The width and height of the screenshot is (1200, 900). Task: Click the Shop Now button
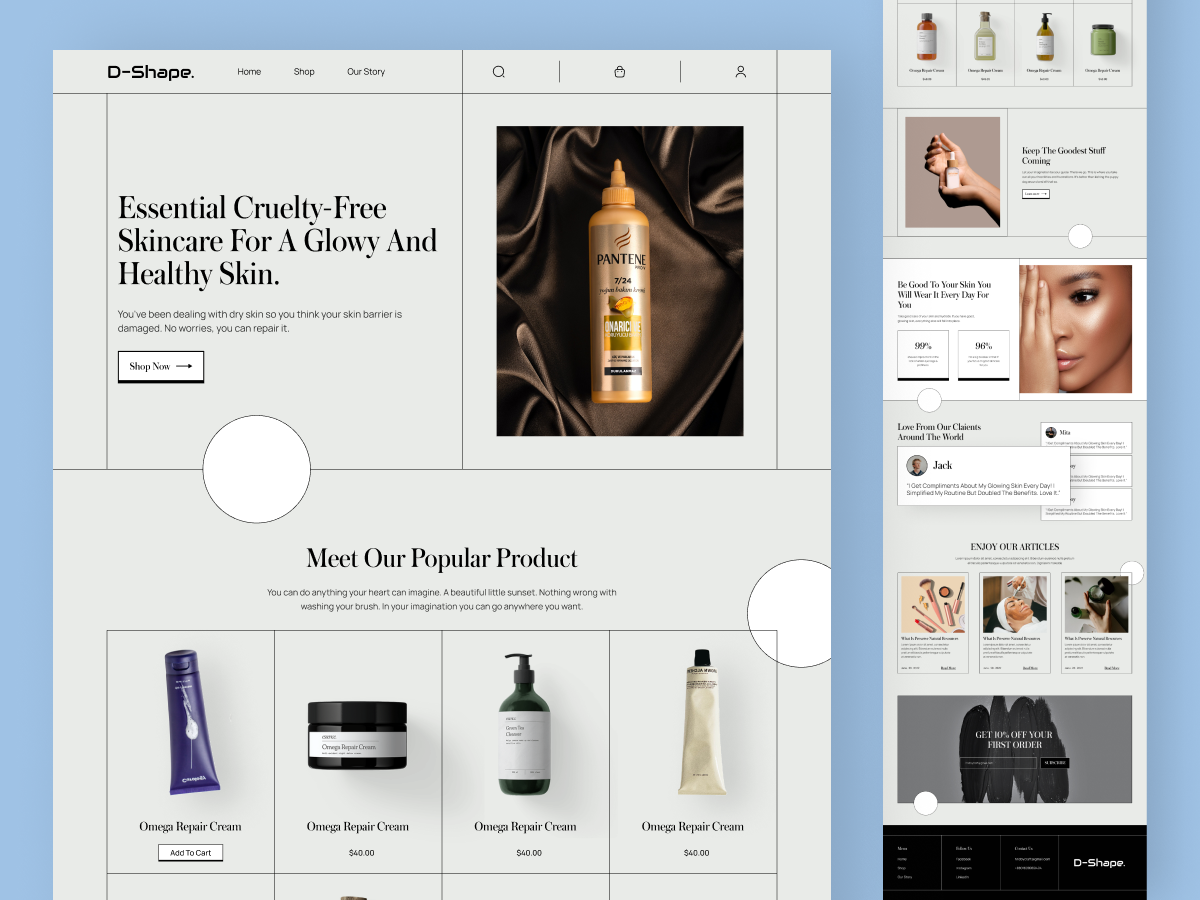pyautogui.click(x=161, y=366)
